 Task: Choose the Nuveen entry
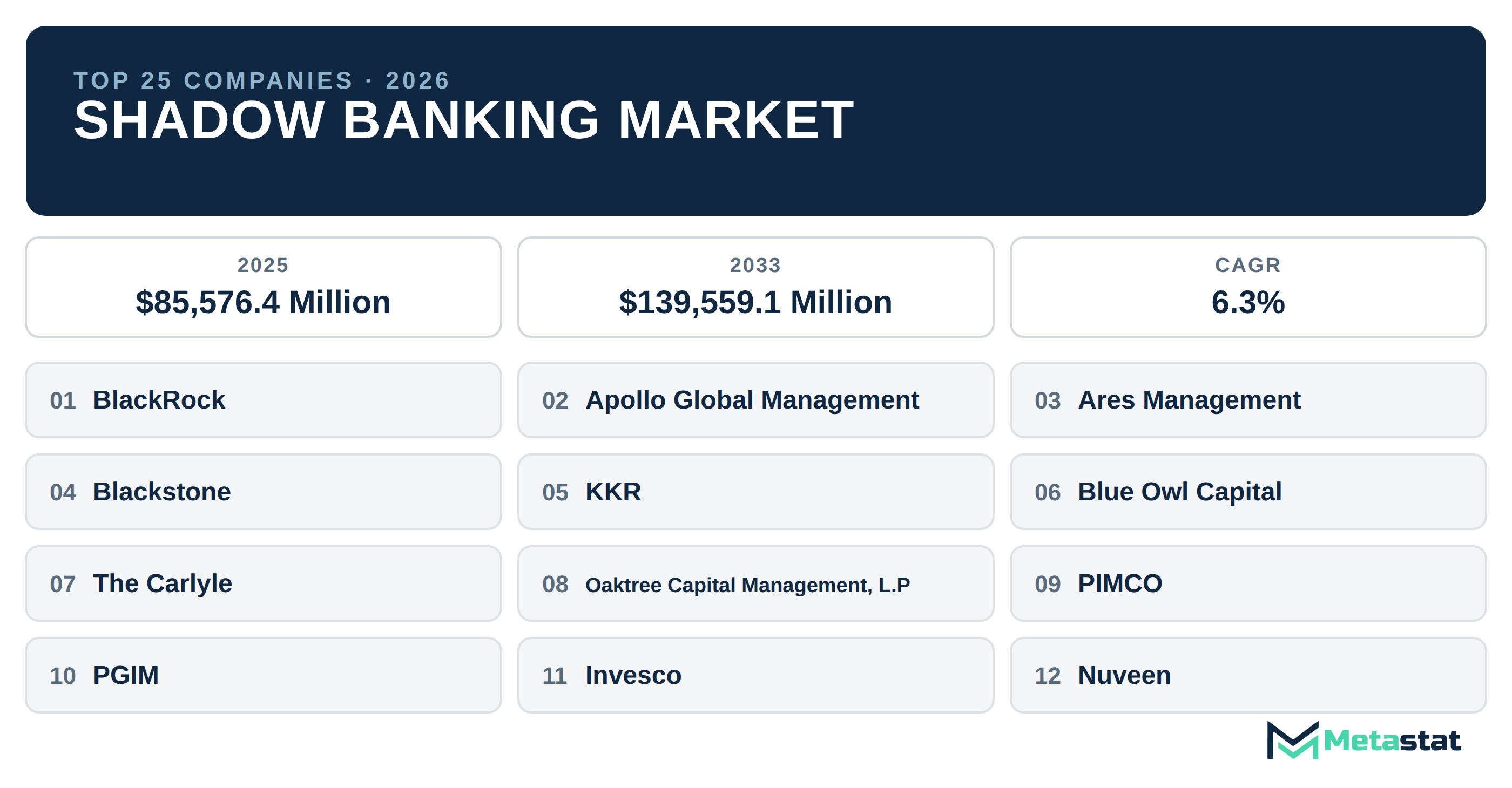(x=1248, y=675)
